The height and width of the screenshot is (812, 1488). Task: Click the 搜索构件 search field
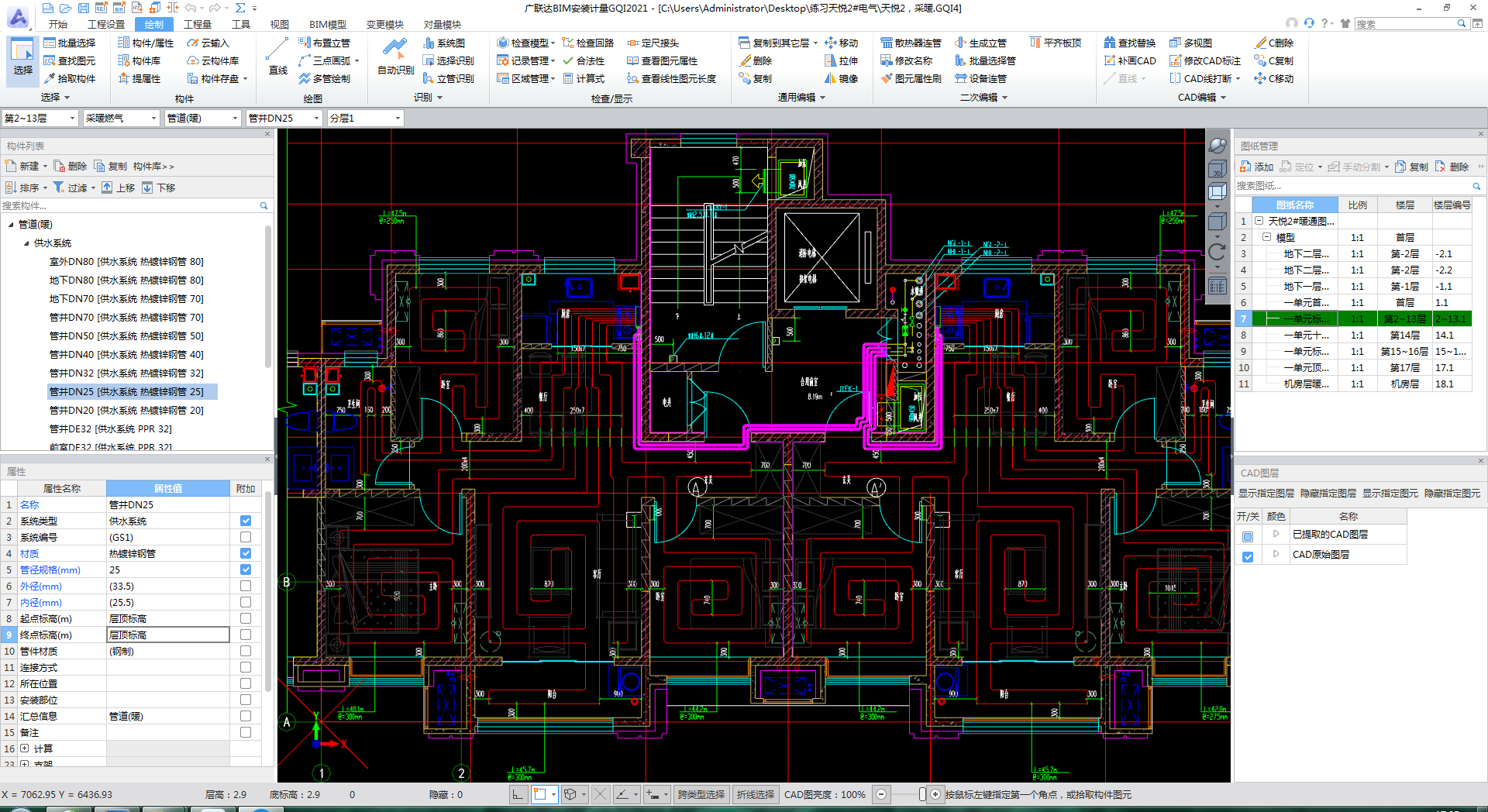[129, 206]
